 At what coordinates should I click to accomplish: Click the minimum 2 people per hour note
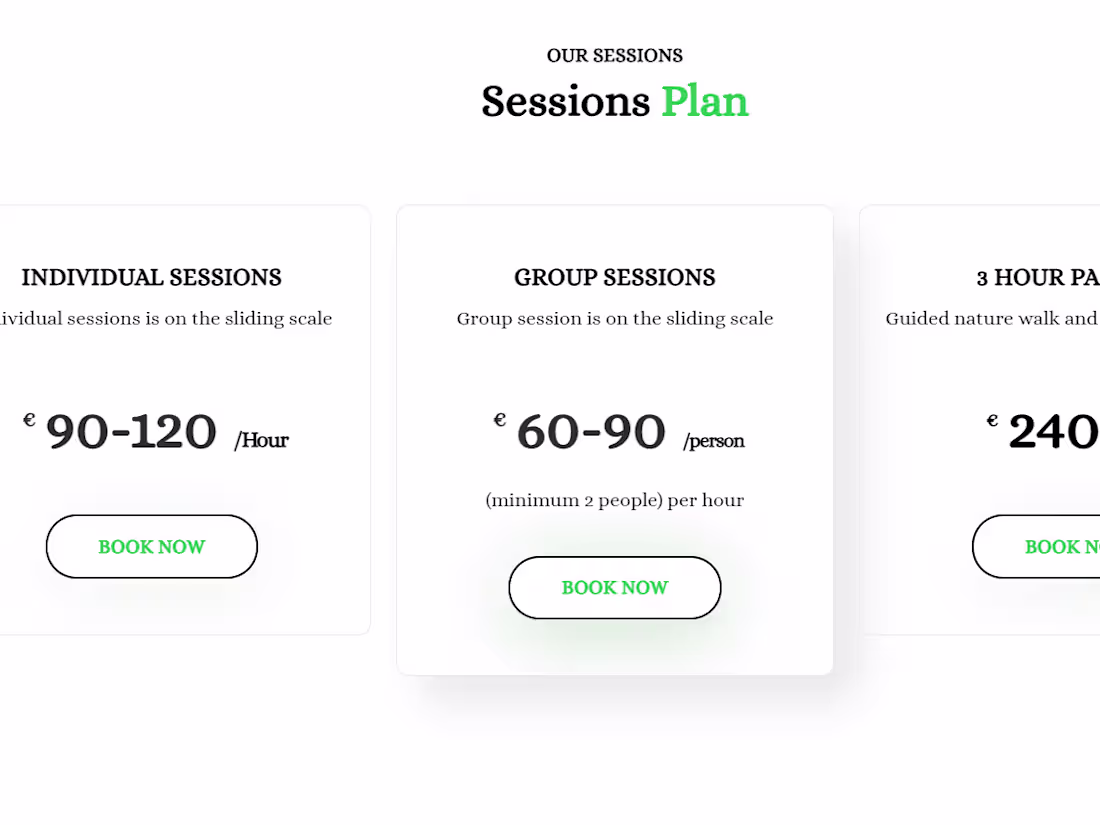click(615, 500)
